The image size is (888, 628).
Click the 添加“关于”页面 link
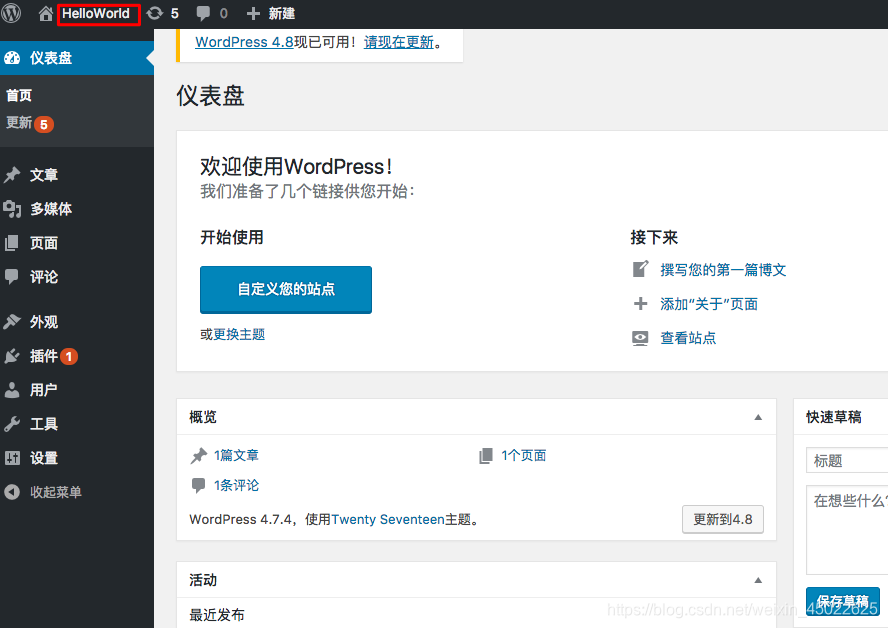pos(709,304)
